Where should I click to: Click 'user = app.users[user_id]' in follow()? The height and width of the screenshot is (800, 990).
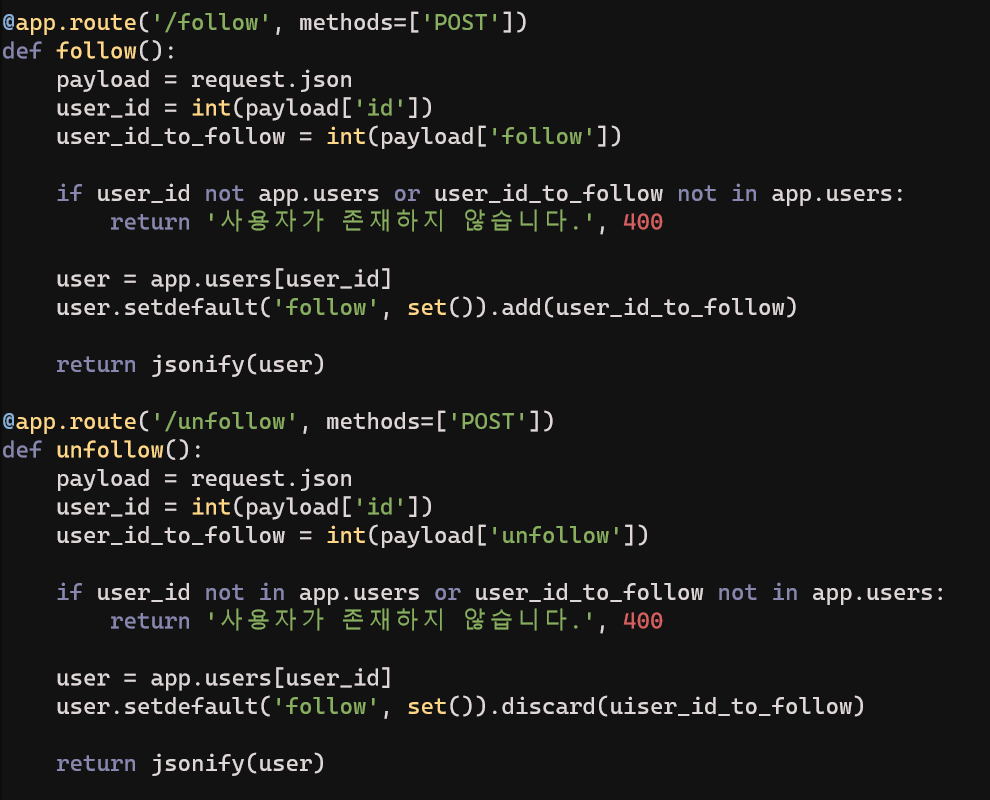point(224,279)
